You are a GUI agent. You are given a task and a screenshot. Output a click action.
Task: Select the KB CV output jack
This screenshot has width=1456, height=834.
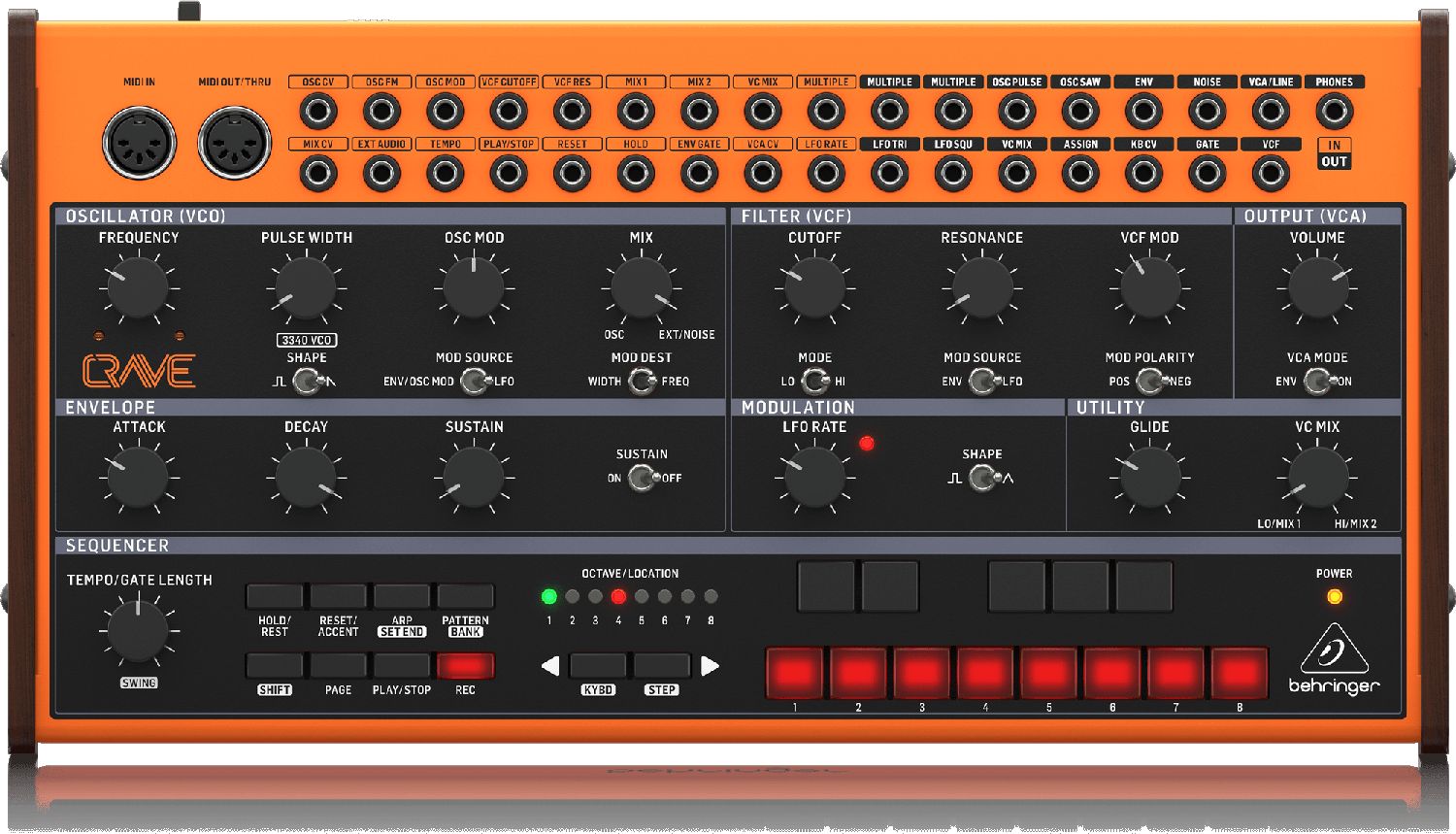click(1143, 174)
